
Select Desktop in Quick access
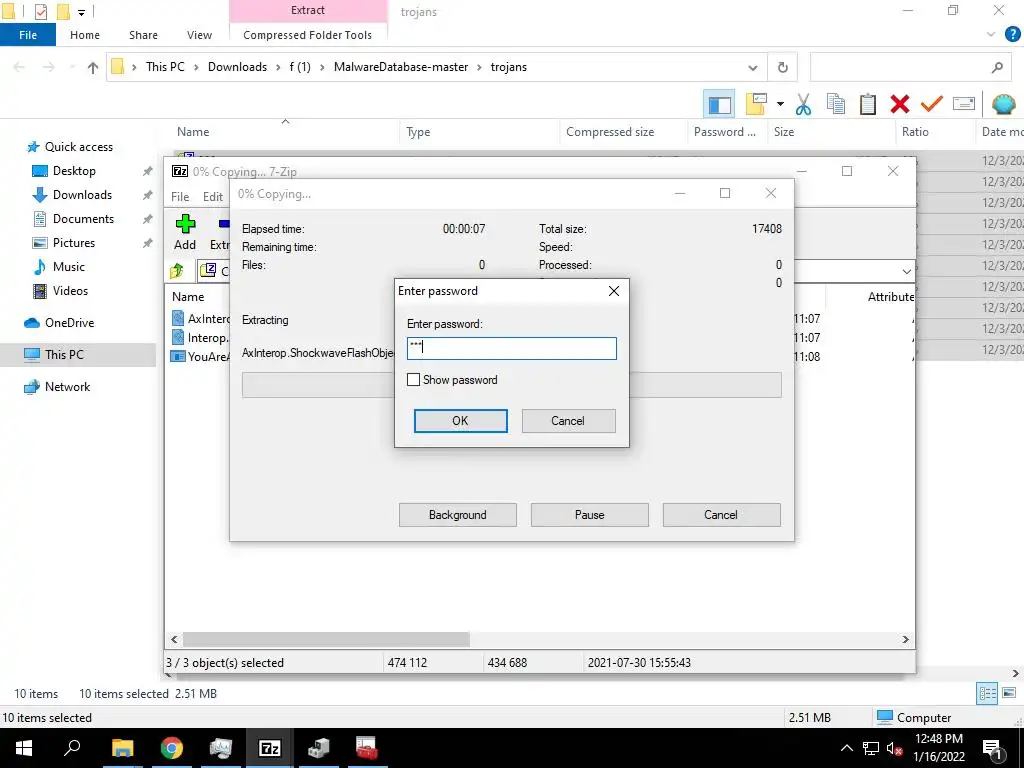(74, 170)
